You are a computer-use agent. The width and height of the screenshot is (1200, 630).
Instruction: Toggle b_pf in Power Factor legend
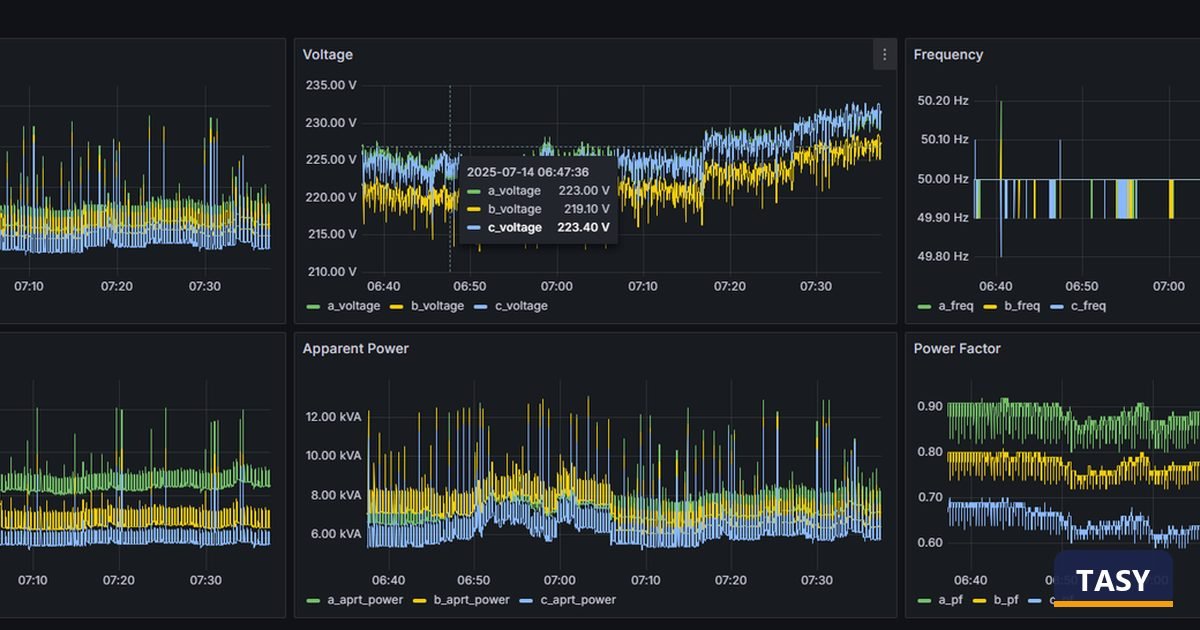pyautogui.click(x=1006, y=600)
